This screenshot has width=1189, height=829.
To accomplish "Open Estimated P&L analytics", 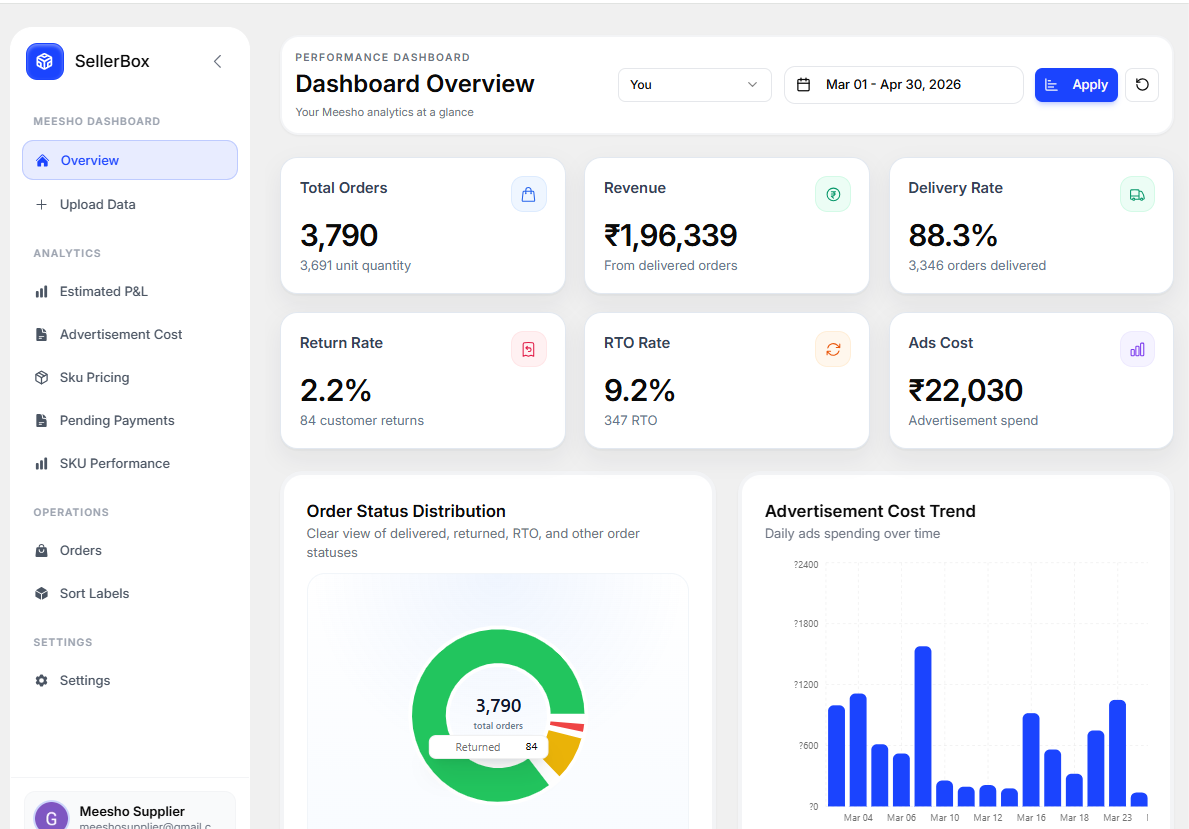I will coord(130,291).
